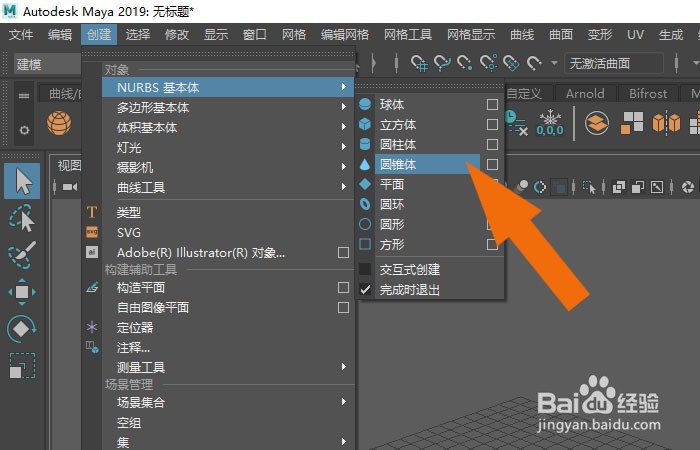Open the 文件 menu
The width and height of the screenshot is (700, 450).
click(x=21, y=34)
